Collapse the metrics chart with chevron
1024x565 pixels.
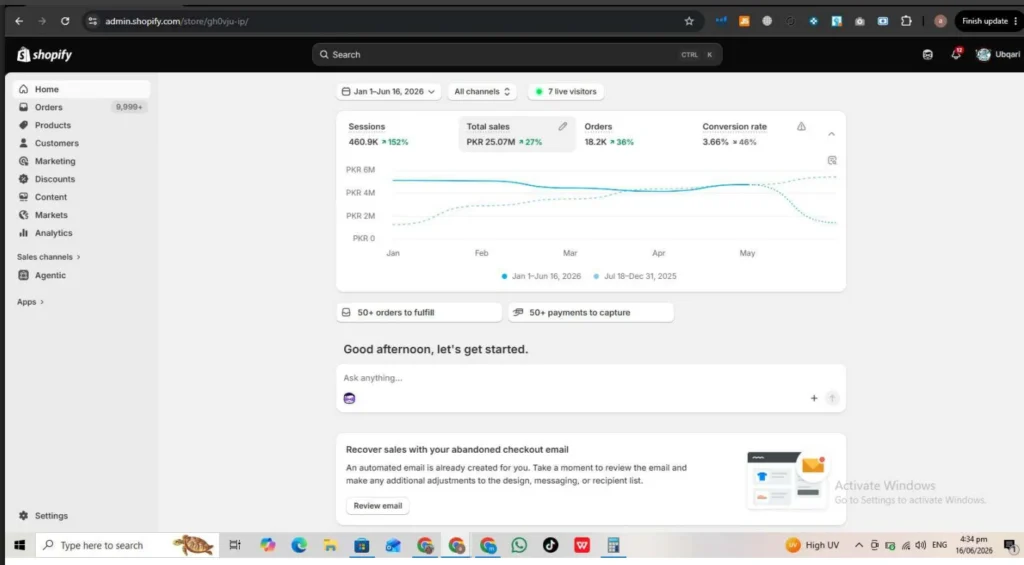[x=831, y=134]
